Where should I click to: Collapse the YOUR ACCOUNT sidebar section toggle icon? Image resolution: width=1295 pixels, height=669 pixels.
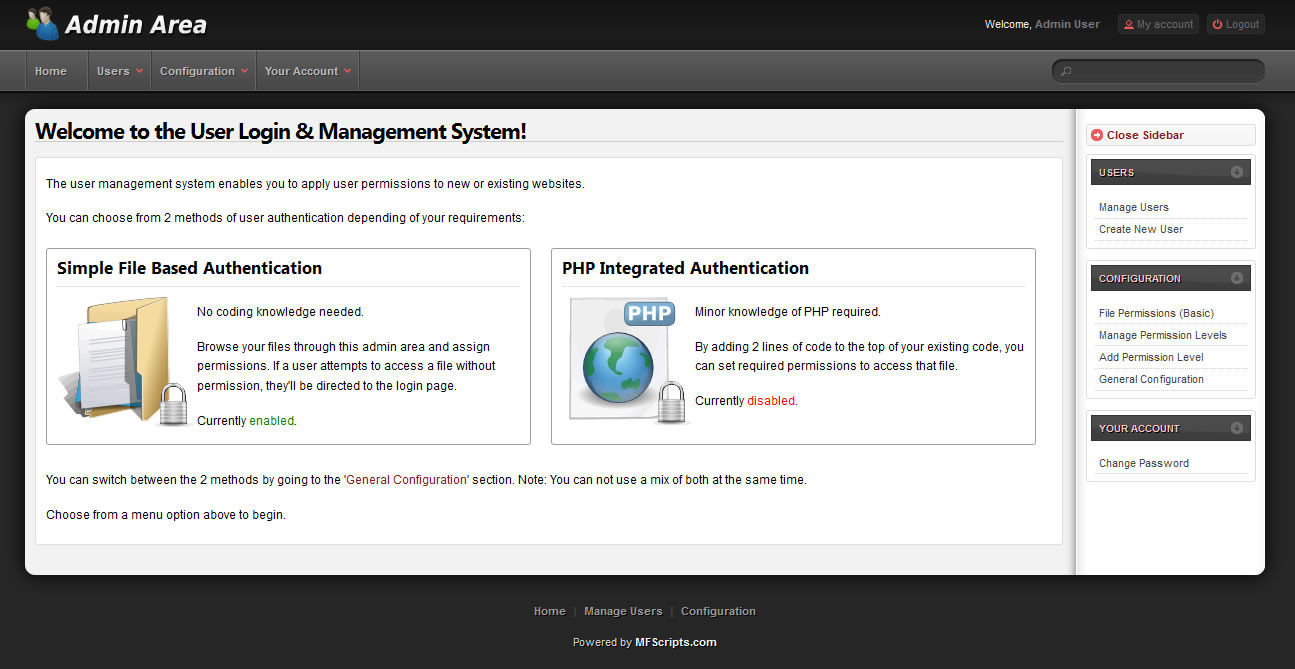[x=1237, y=428]
